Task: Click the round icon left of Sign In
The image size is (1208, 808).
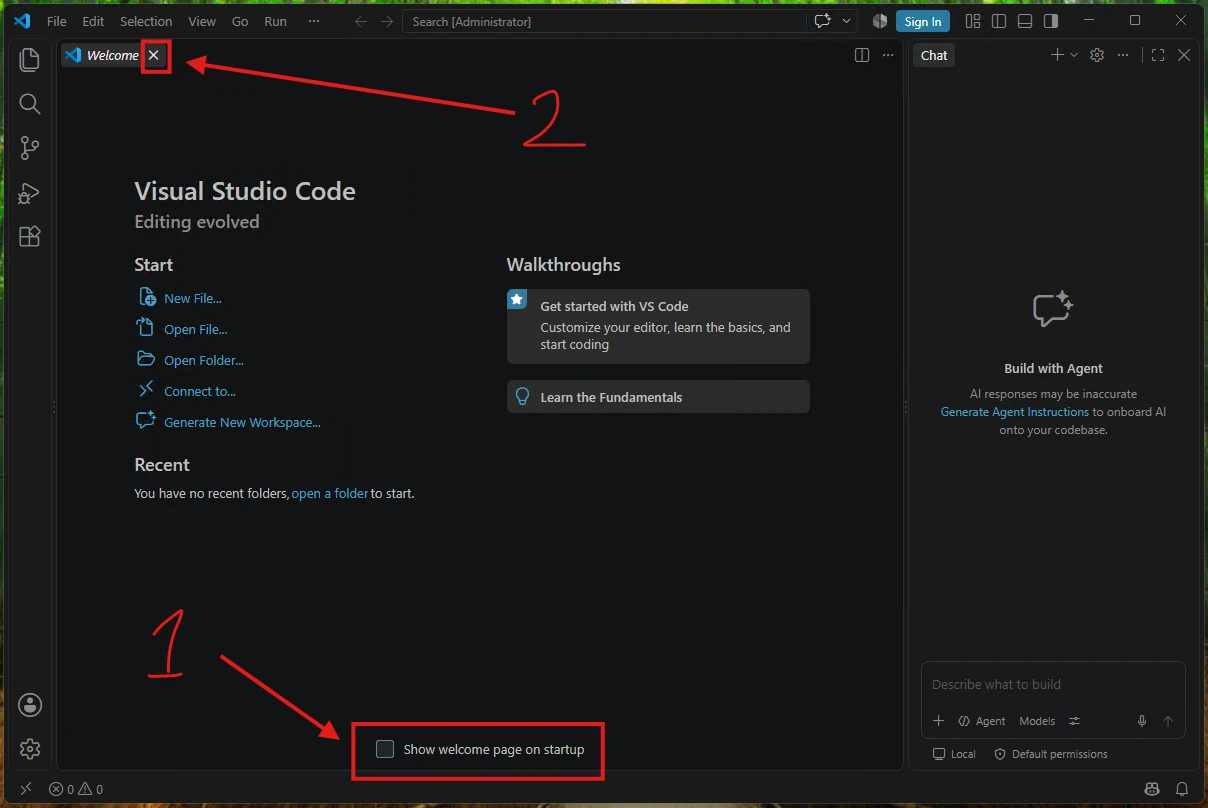Action: coord(880,21)
